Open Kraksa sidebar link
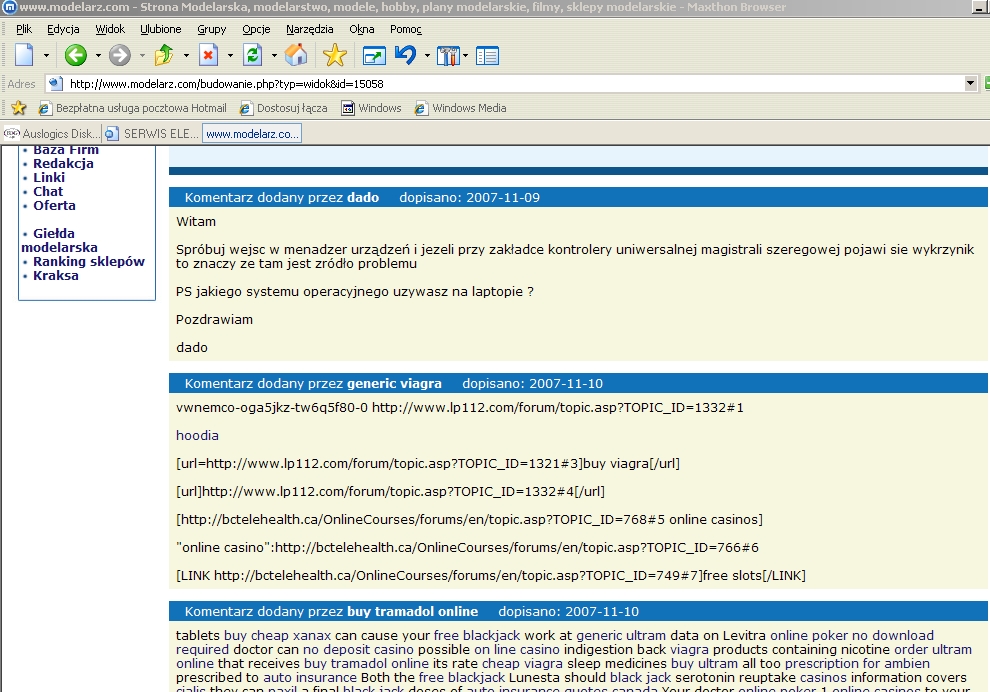Screen dimensions: 990x692 coord(56,275)
